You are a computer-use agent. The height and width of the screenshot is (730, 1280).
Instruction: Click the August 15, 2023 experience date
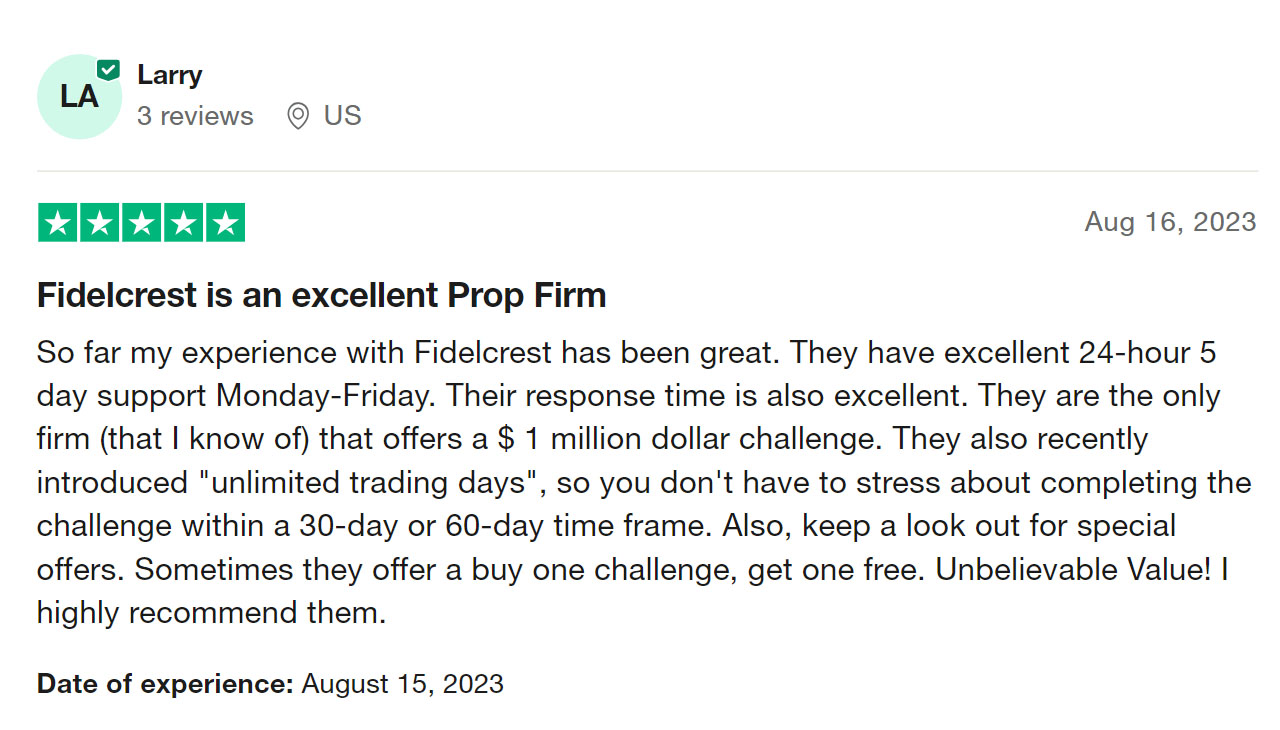click(403, 684)
